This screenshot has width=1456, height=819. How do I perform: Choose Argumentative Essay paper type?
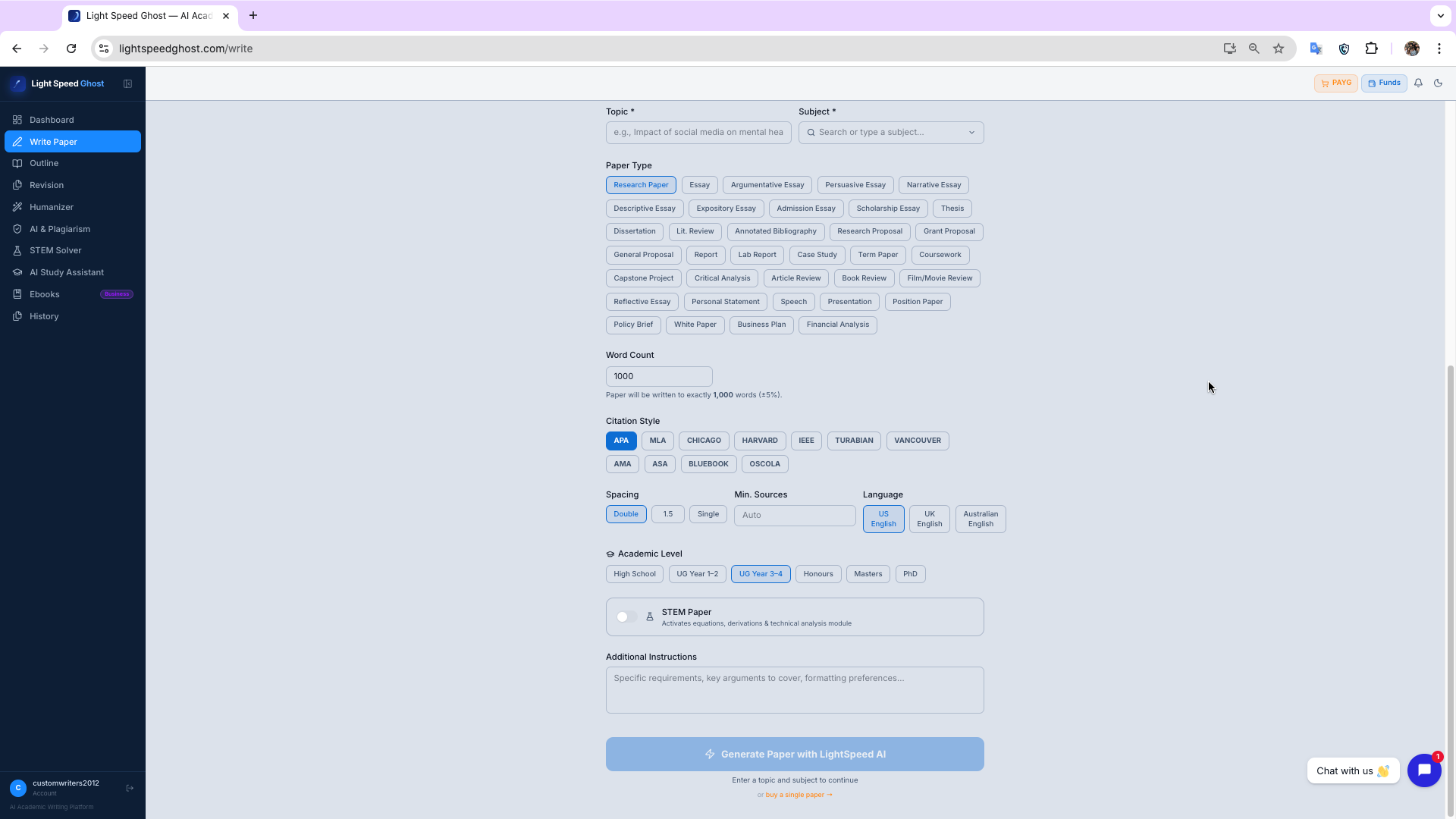tap(767, 185)
